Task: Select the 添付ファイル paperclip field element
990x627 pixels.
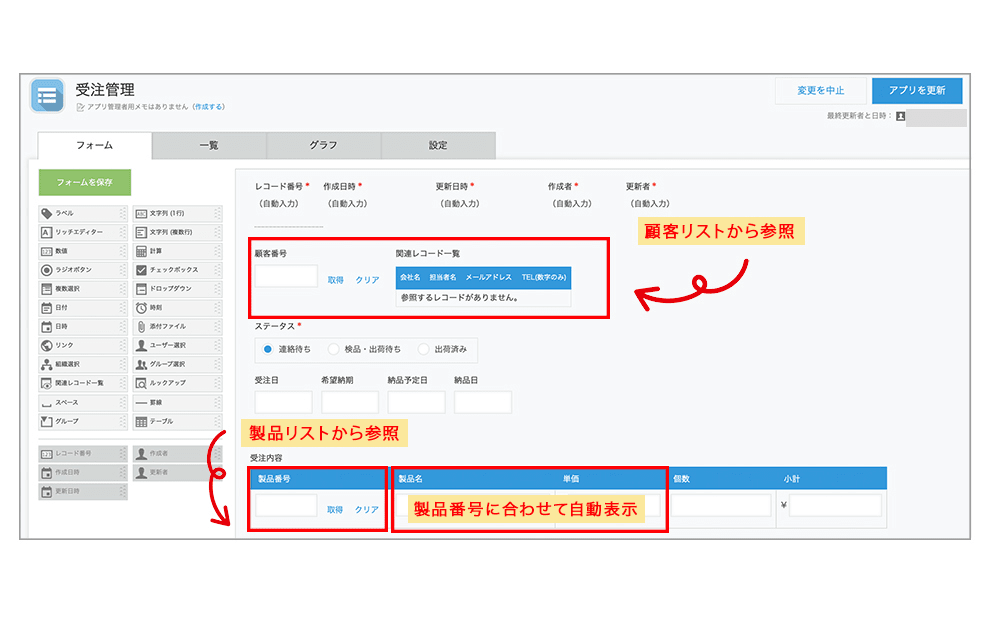Action: (x=174, y=326)
